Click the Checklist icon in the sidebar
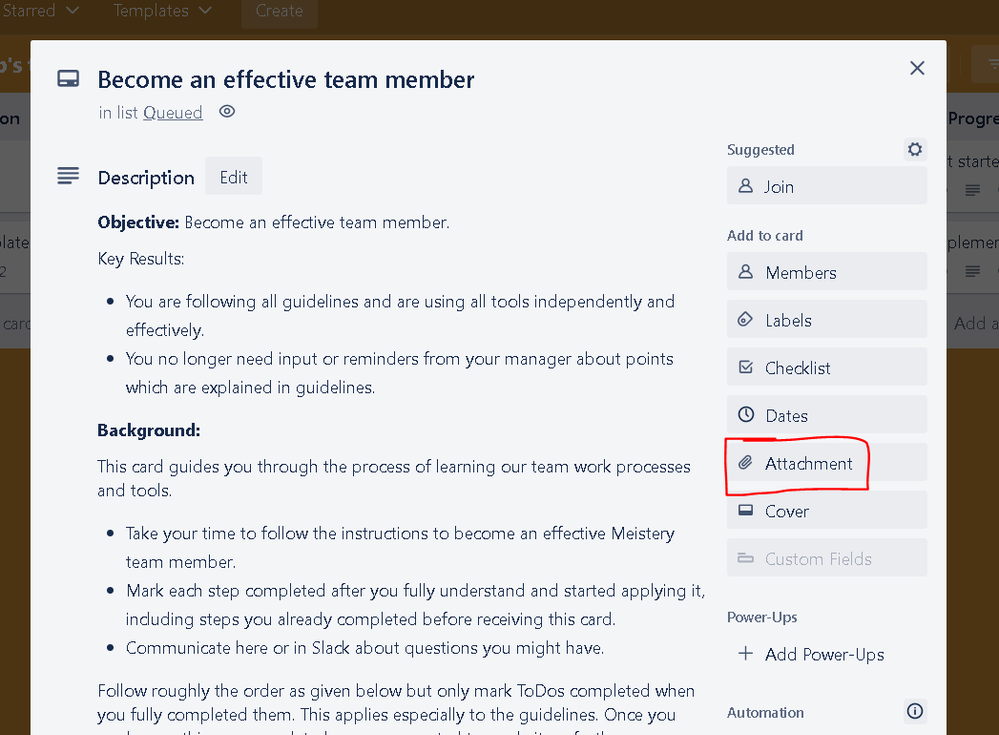The width and height of the screenshot is (999, 735). (745, 367)
